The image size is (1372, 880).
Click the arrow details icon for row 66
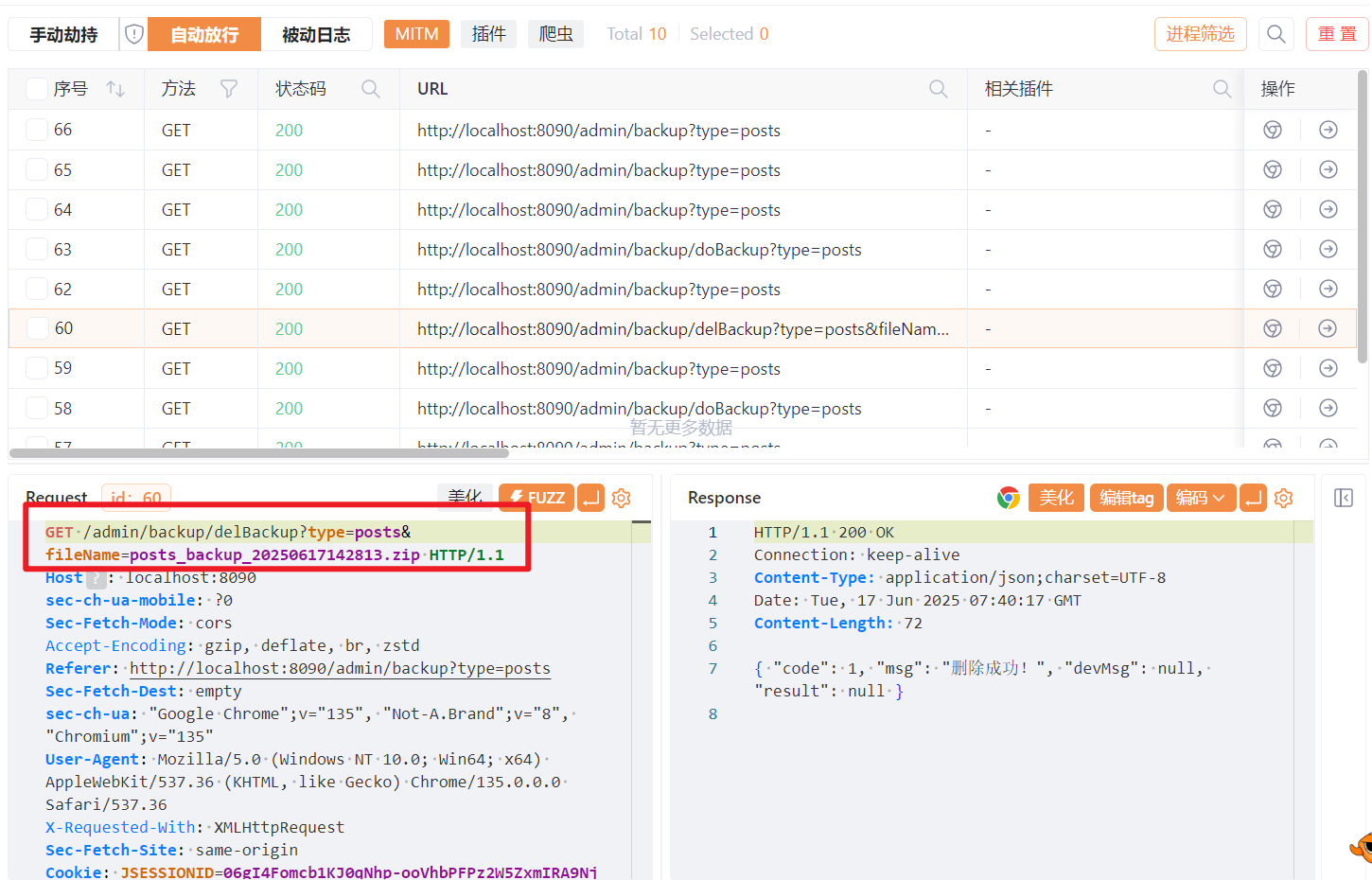tap(1328, 130)
